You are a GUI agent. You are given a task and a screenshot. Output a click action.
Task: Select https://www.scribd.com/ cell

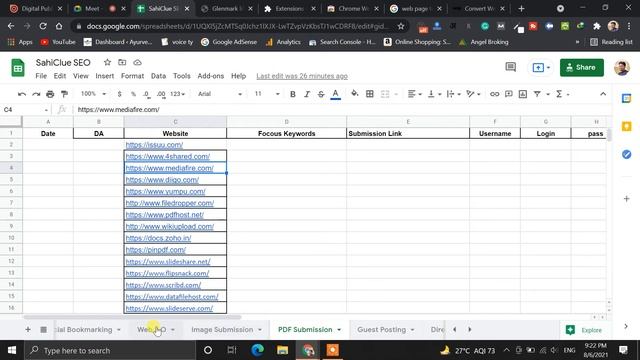(x=175, y=285)
